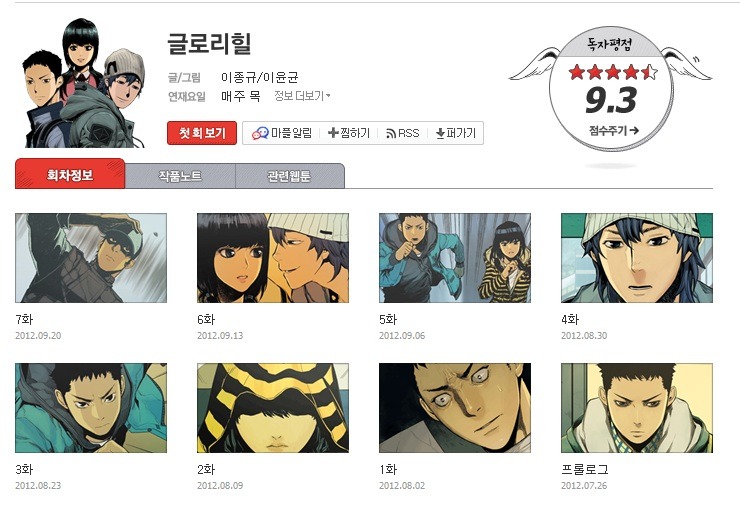Click the 마플알림 chat bubble icon
This screenshot has height=511, width=740.
(260, 133)
